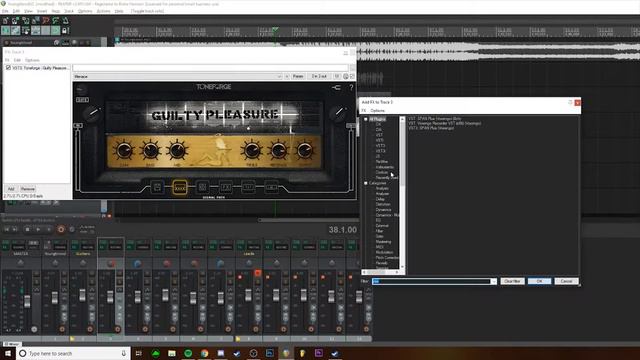Adjust the Presence knob on the amp
This screenshot has height=360, width=640.
click(x=278, y=151)
